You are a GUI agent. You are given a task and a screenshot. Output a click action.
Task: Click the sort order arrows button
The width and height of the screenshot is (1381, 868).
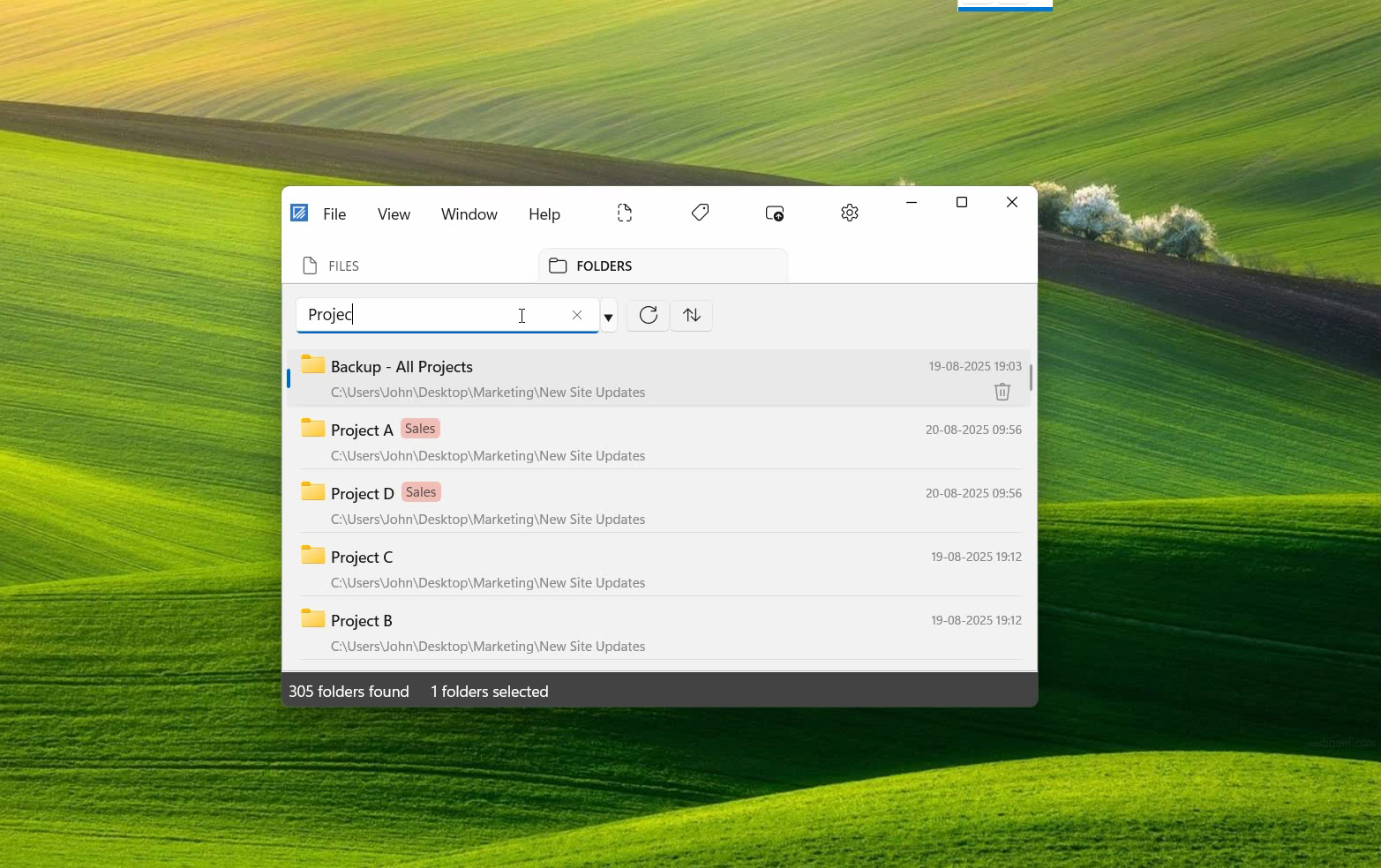[692, 316]
